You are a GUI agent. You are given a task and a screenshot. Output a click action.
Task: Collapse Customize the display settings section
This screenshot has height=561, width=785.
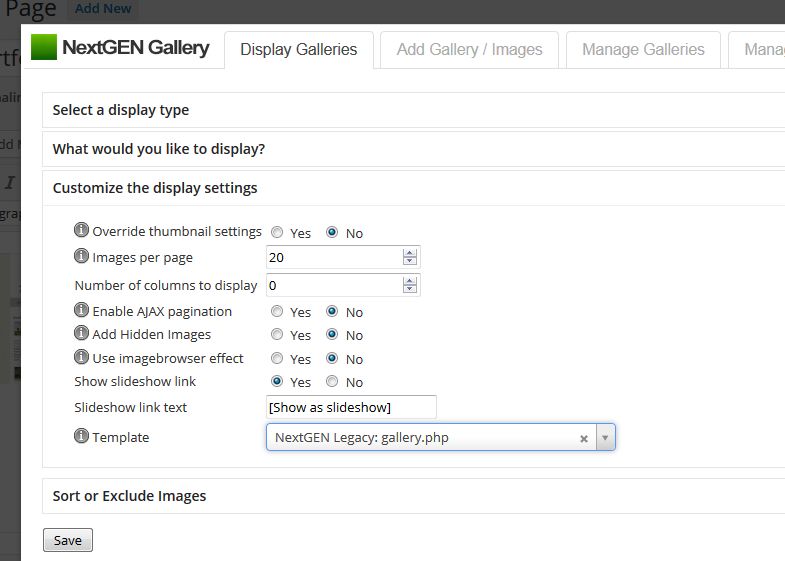414,188
